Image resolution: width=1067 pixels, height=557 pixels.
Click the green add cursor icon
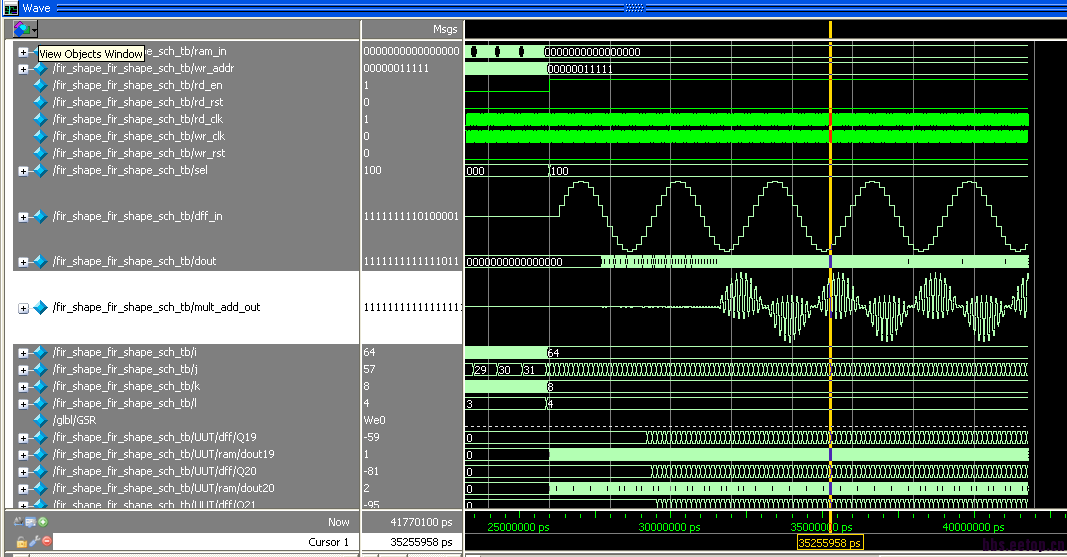pos(43,522)
